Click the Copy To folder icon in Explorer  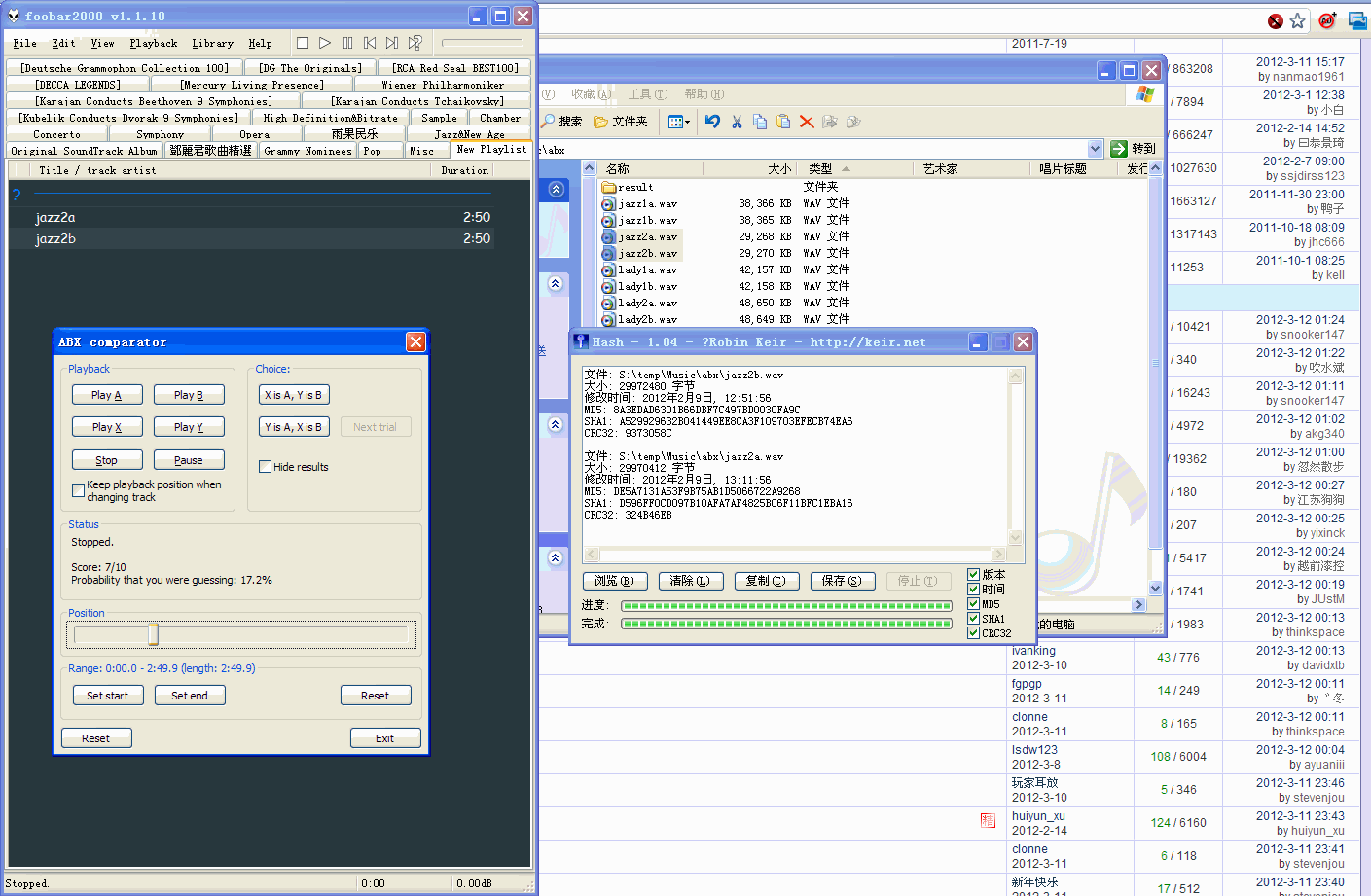click(853, 122)
